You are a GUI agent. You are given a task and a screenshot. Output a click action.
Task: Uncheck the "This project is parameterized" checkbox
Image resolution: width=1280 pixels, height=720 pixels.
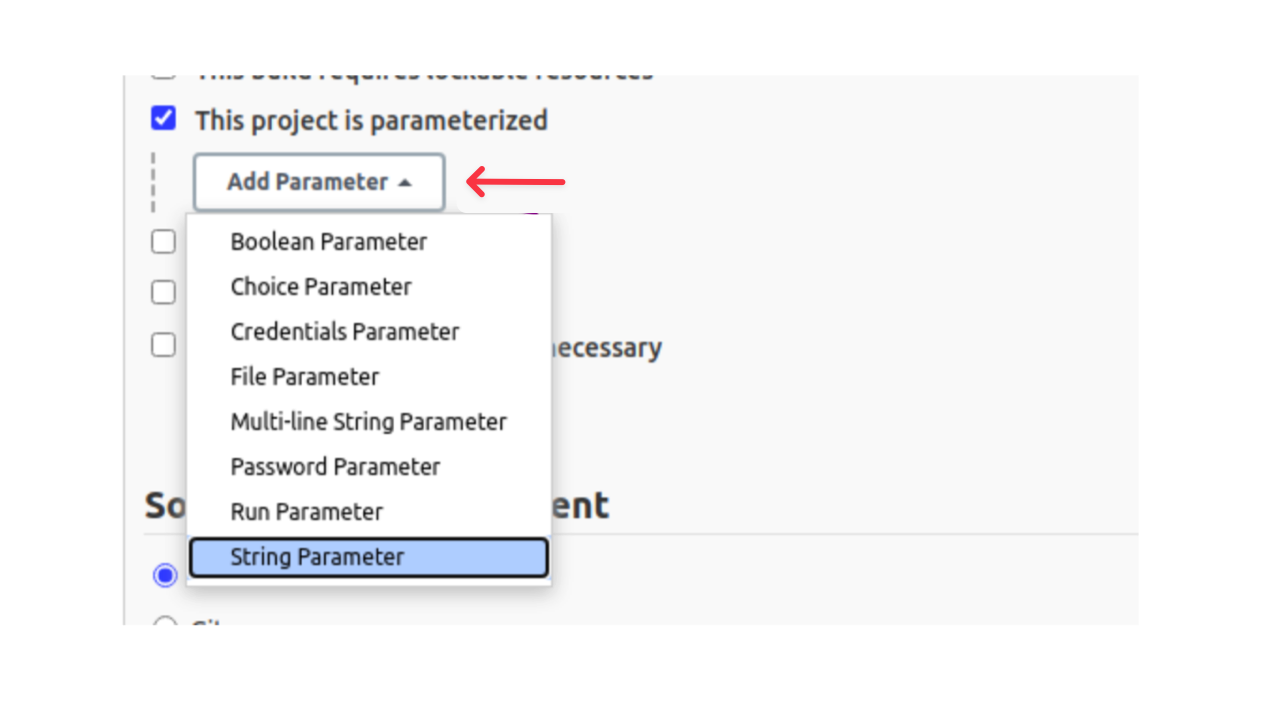163,119
